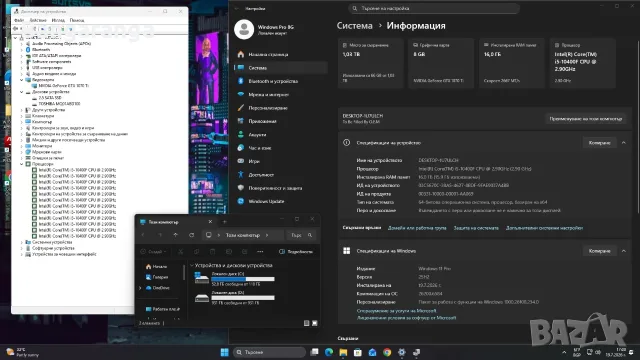Open Microsoft Software License Terms link

(x=406, y=318)
